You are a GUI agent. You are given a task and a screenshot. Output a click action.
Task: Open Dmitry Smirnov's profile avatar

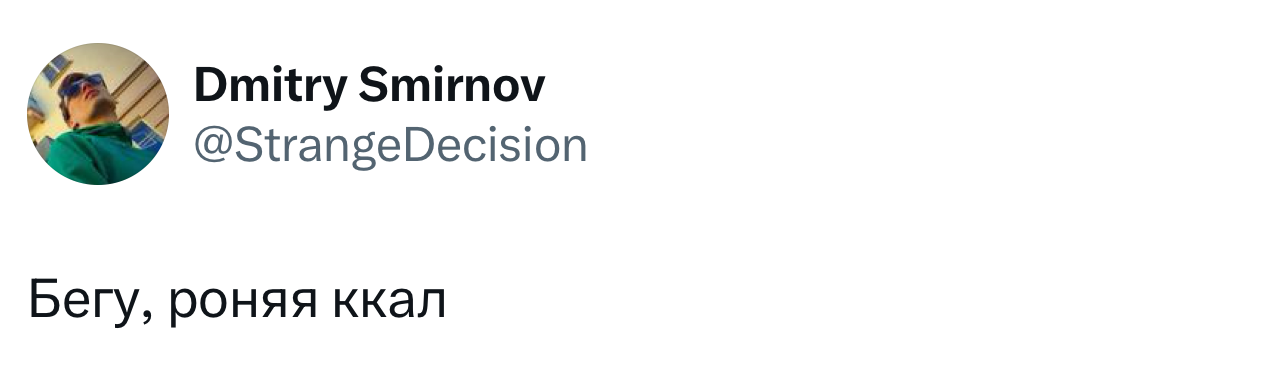pos(98,114)
